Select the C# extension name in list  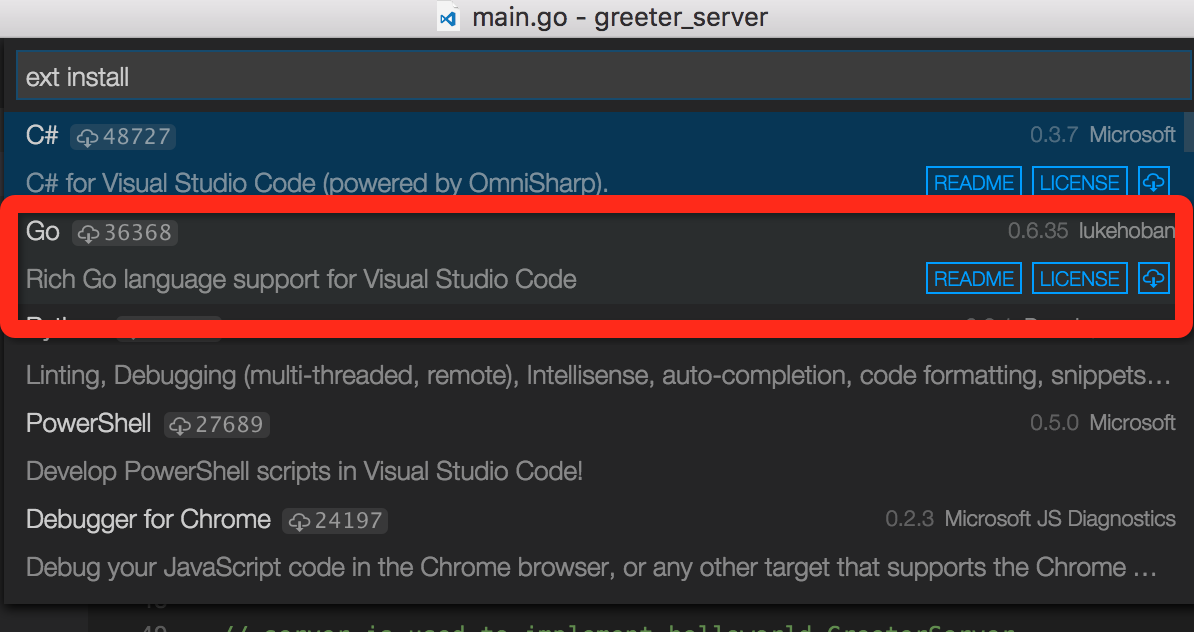click(x=42, y=136)
